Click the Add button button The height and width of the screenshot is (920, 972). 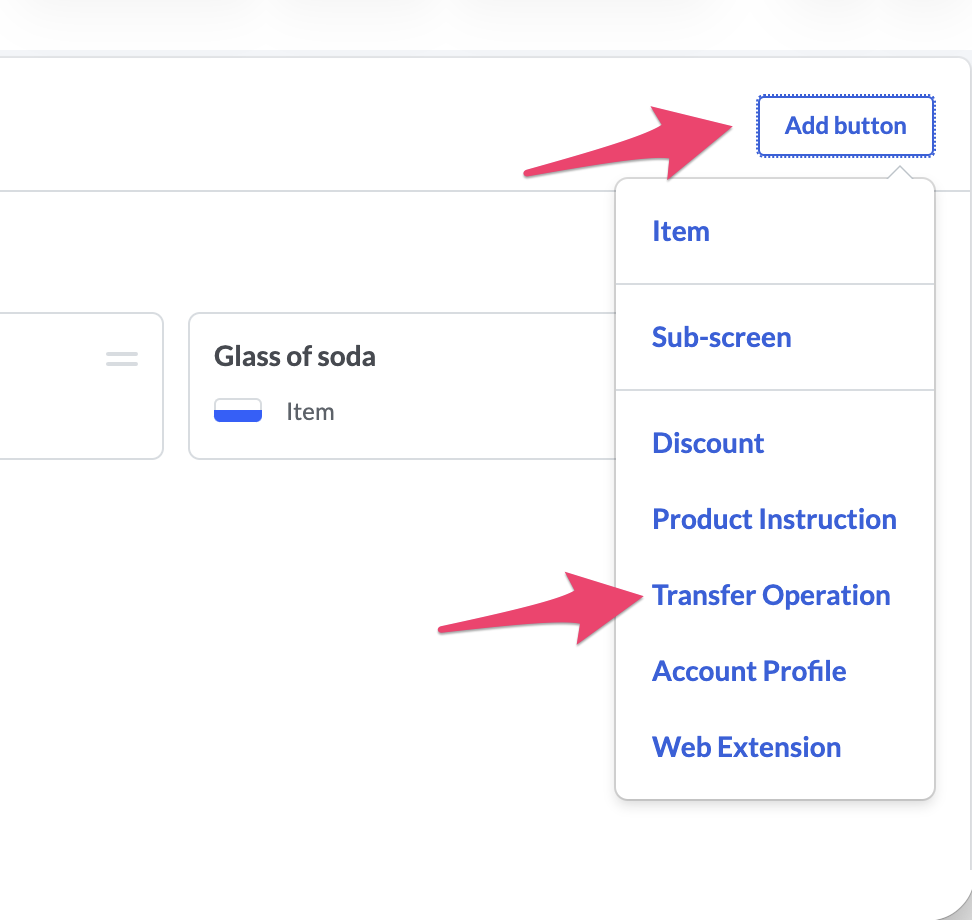tap(845, 126)
